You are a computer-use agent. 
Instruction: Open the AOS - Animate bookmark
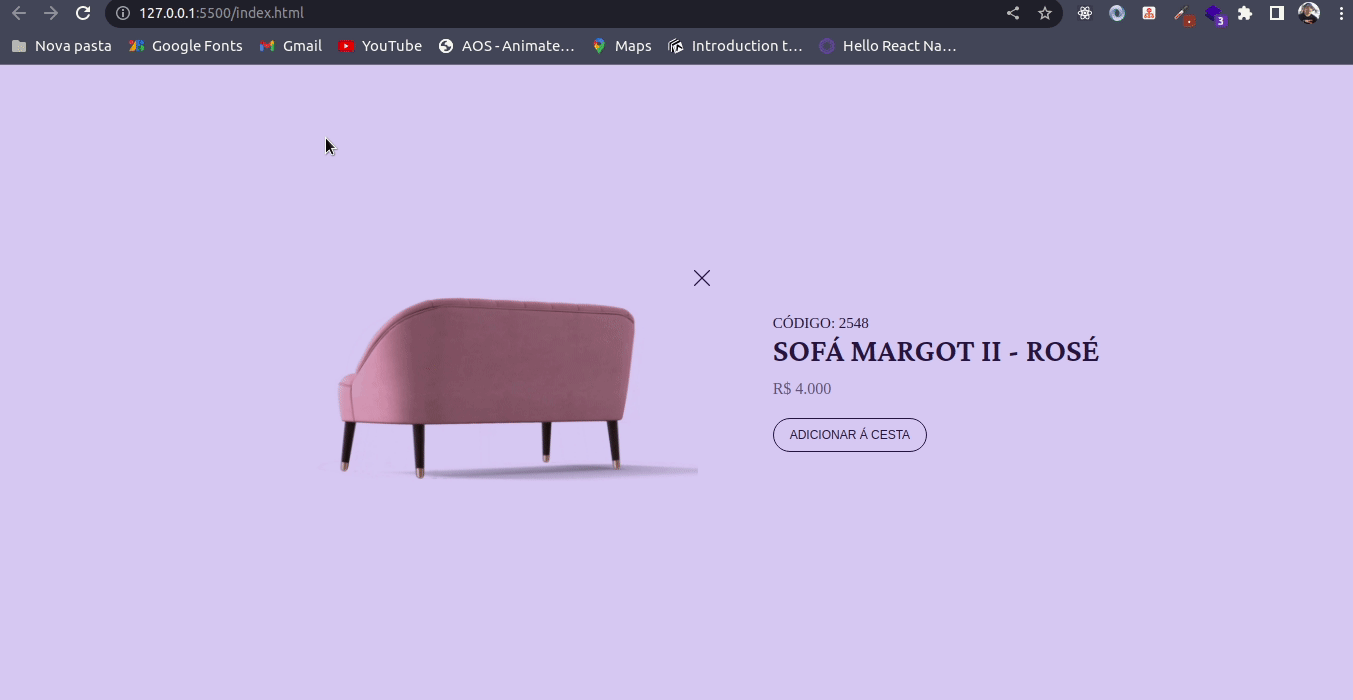(506, 46)
